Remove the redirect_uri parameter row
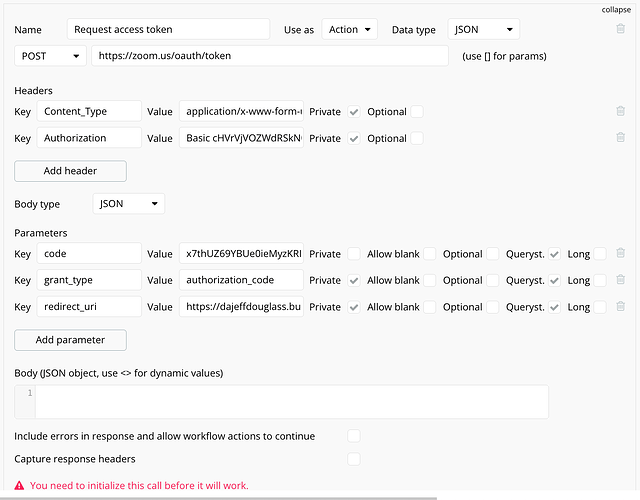The width and height of the screenshot is (640, 500). click(621, 307)
